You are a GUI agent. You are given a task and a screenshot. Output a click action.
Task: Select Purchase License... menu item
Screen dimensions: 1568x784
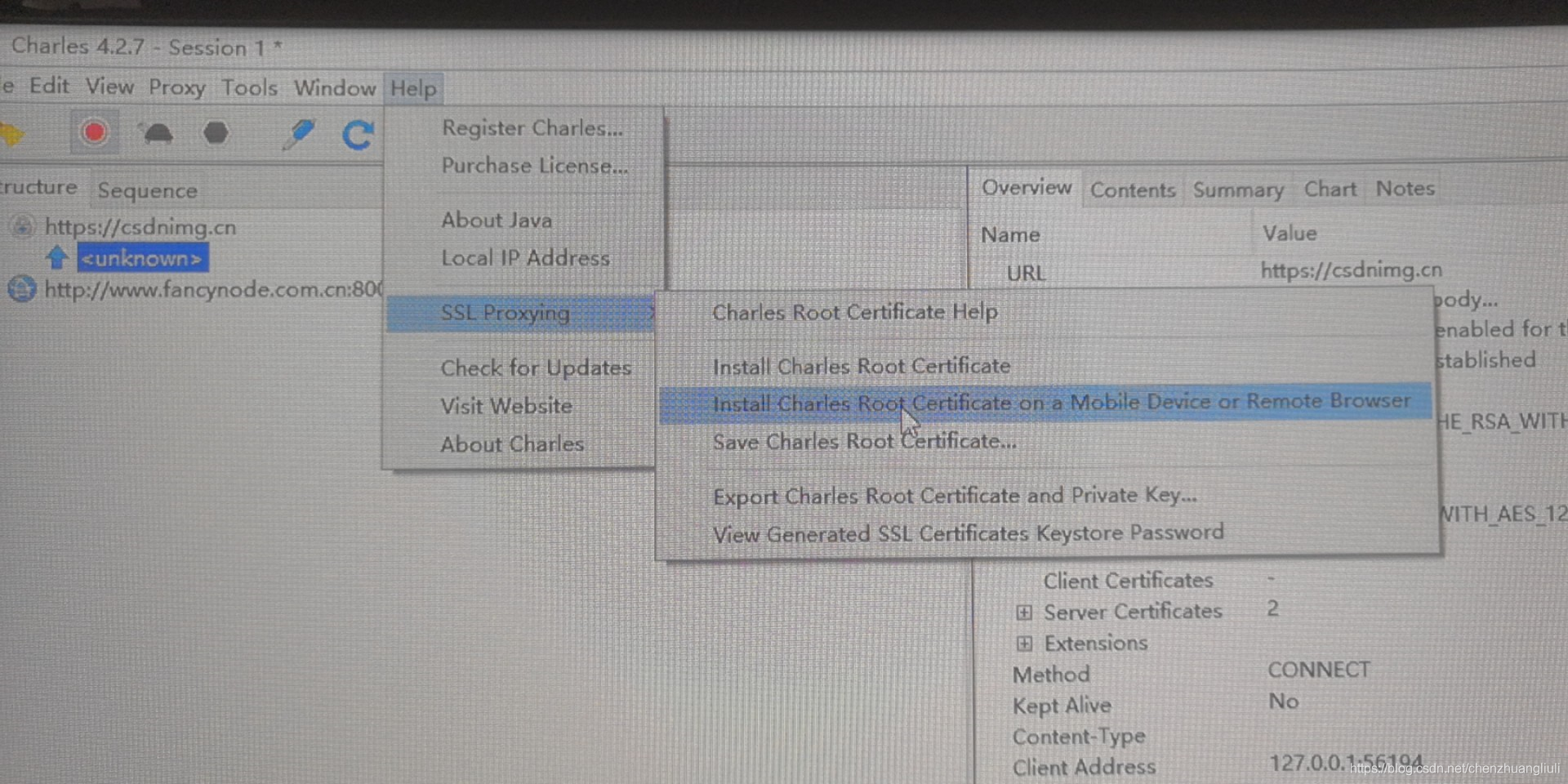pos(535,166)
